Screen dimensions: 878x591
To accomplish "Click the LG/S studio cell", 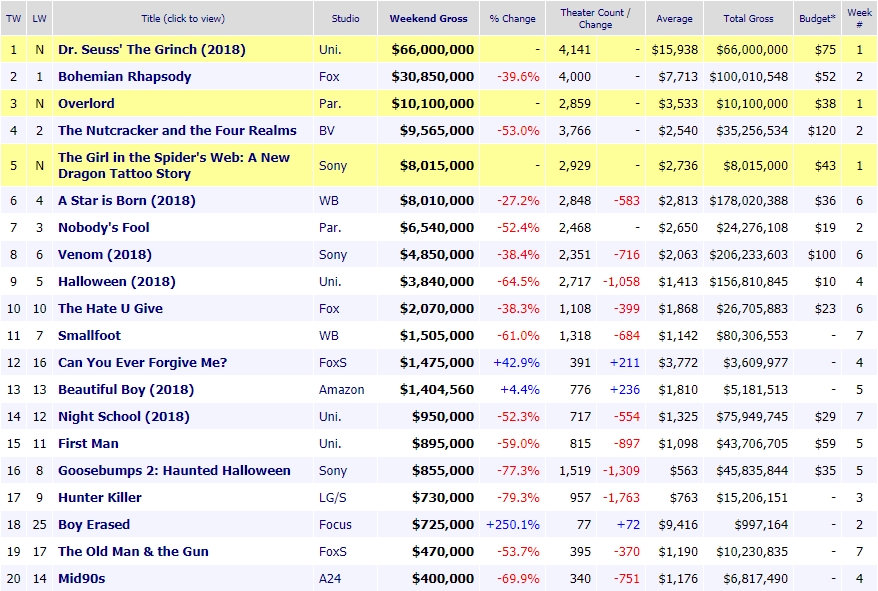I will pos(333,497).
